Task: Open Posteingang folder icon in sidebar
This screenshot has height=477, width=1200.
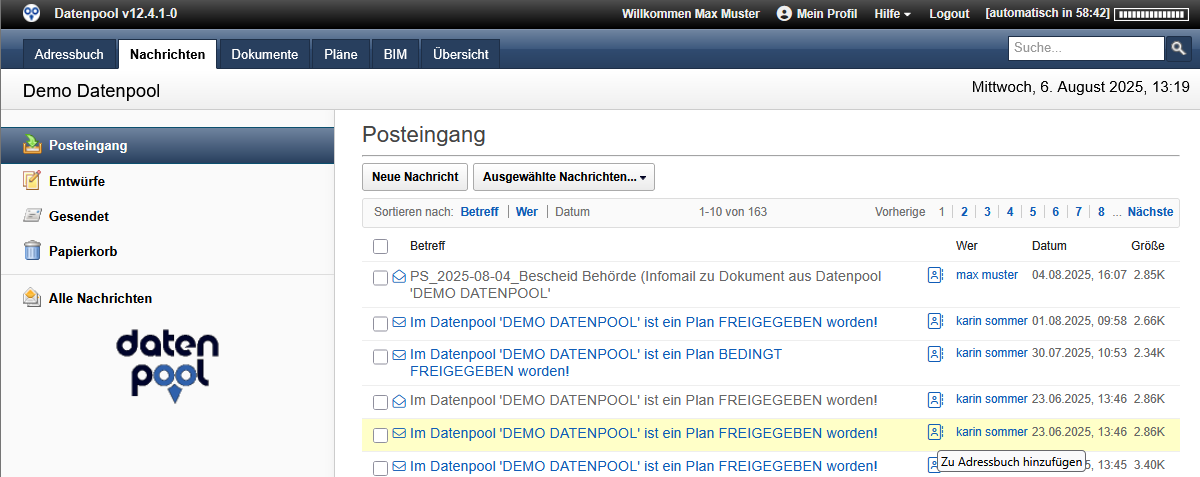Action: coord(32,145)
